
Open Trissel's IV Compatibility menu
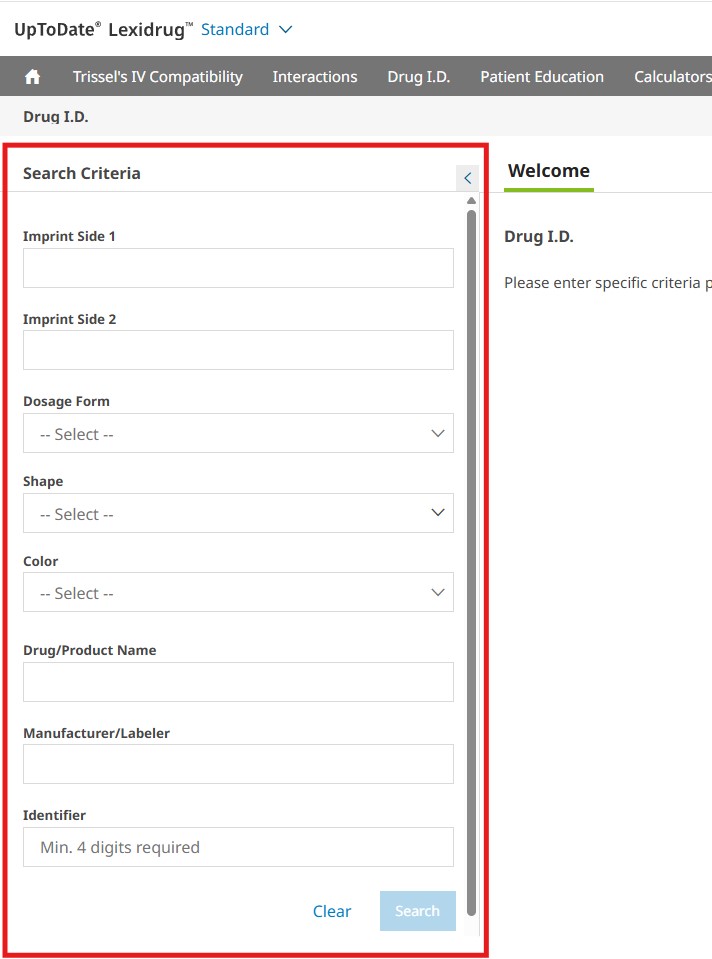tap(157, 77)
